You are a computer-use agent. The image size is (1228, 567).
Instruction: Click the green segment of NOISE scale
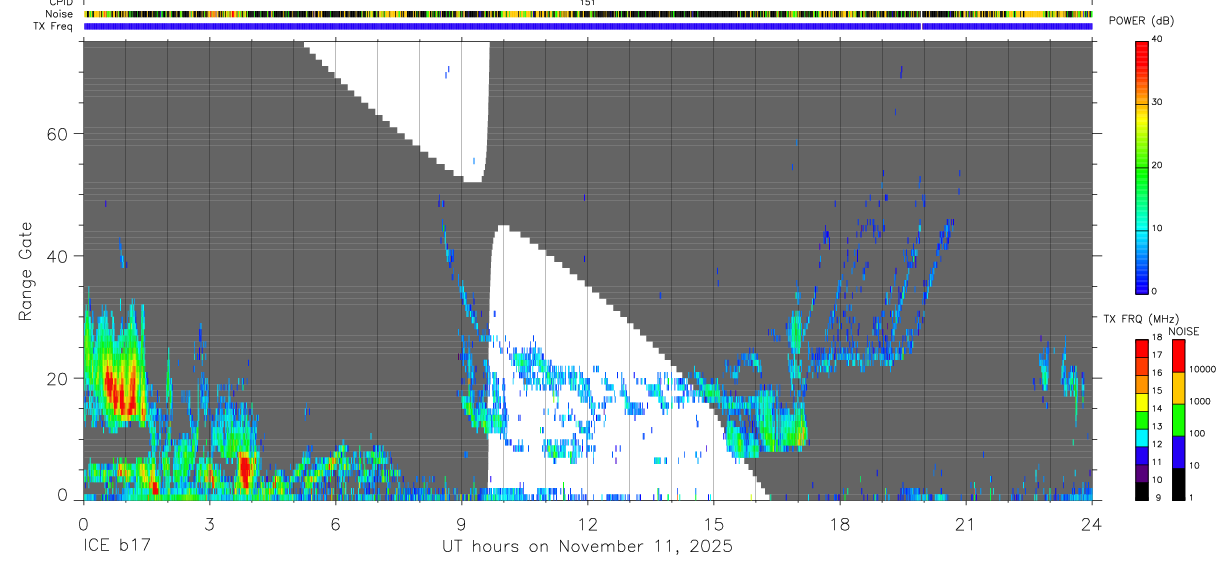click(1178, 418)
